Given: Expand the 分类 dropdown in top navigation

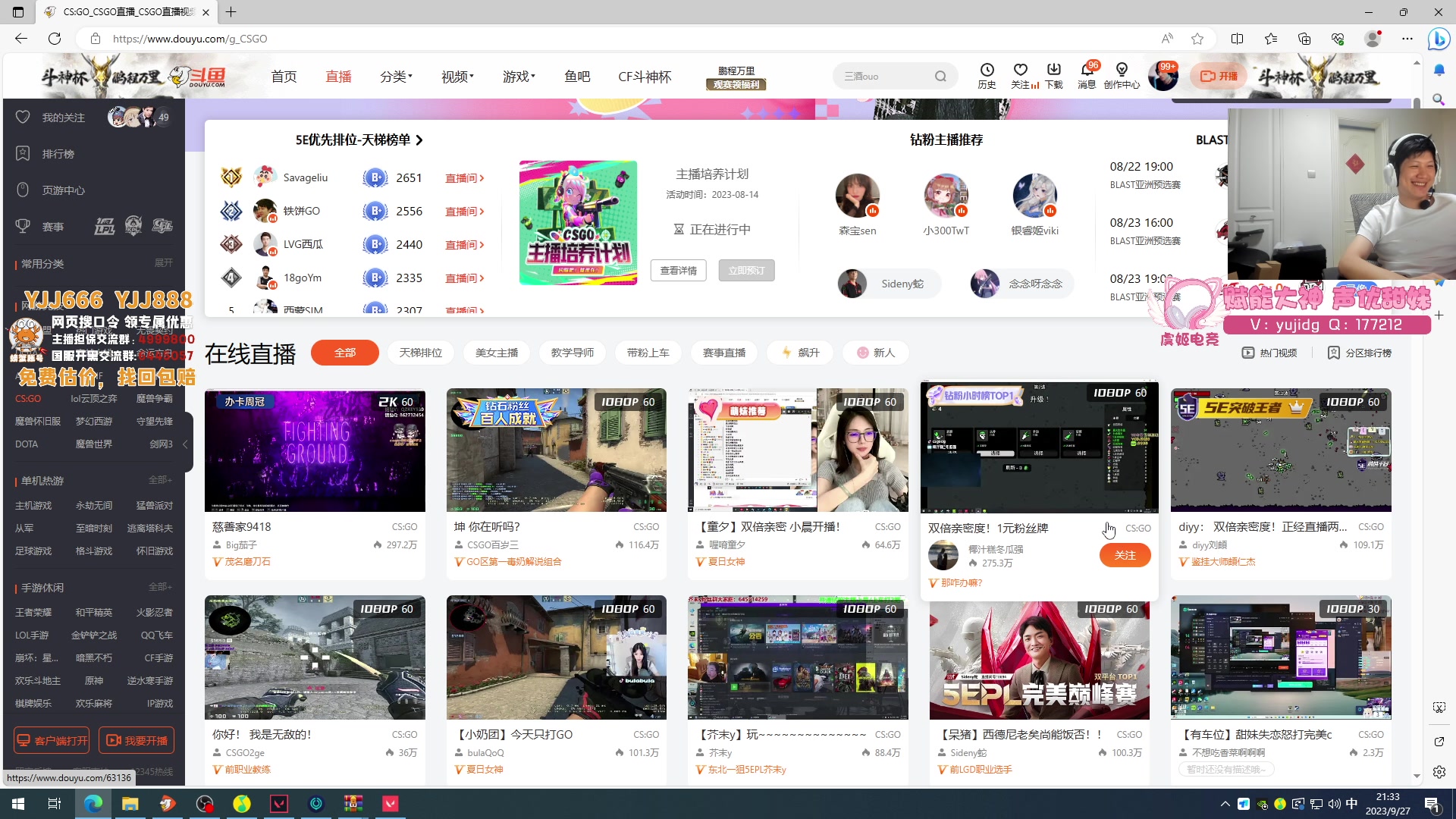Looking at the screenshot, I should click(x=395, y=76).
